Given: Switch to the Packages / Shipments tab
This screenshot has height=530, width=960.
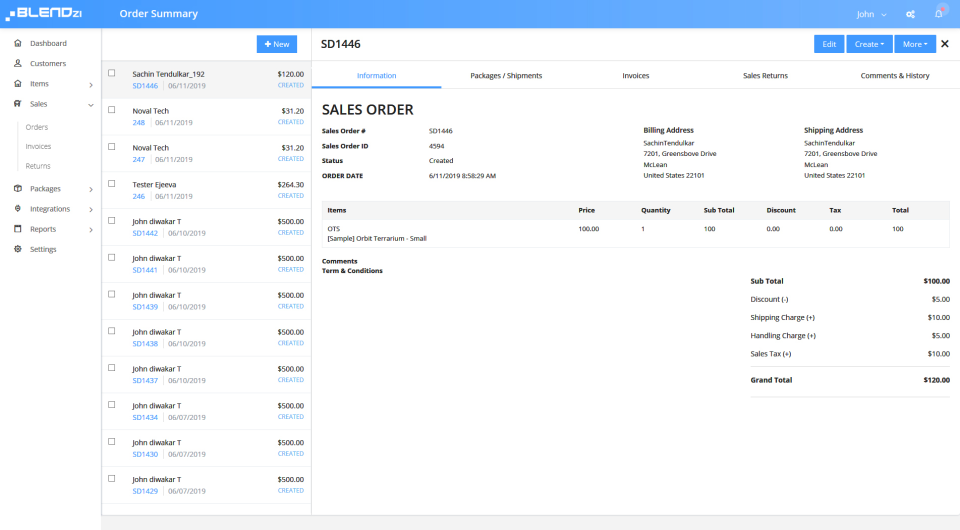Looking at the screenshot, I should (x=506, y=75).
